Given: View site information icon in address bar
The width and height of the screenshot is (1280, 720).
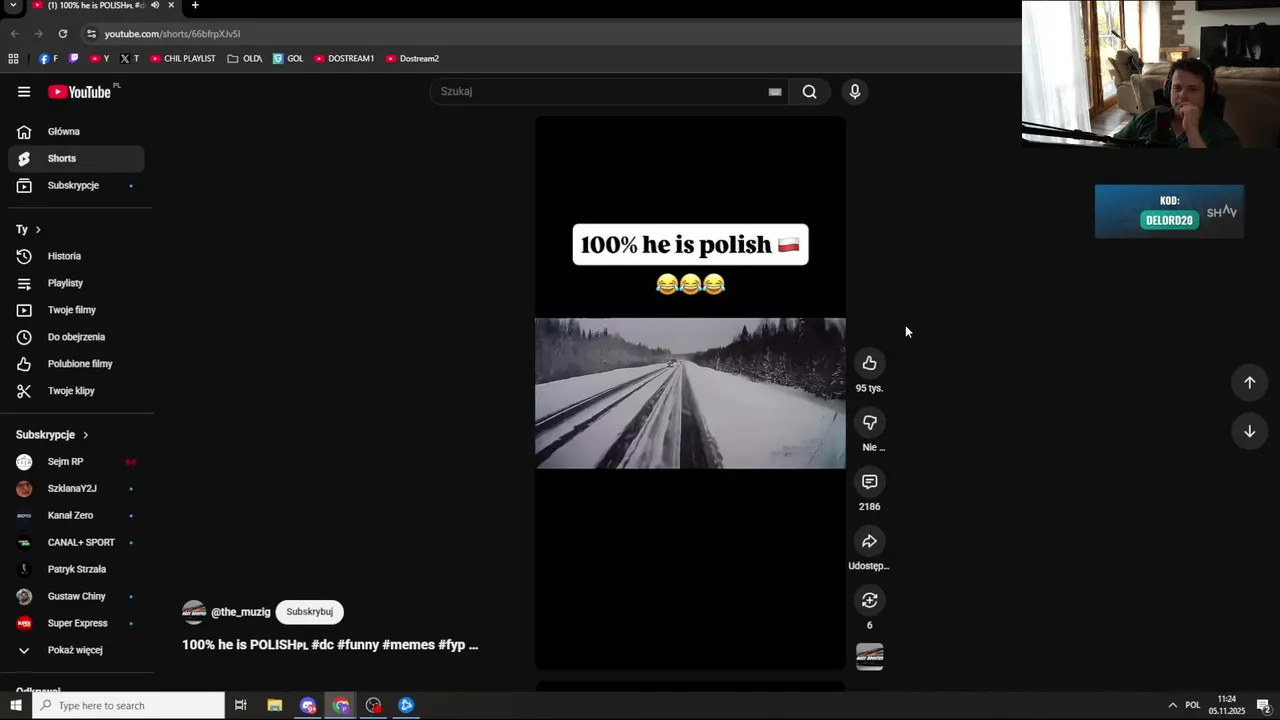Looking at the screenshot, I should point(91,34).
